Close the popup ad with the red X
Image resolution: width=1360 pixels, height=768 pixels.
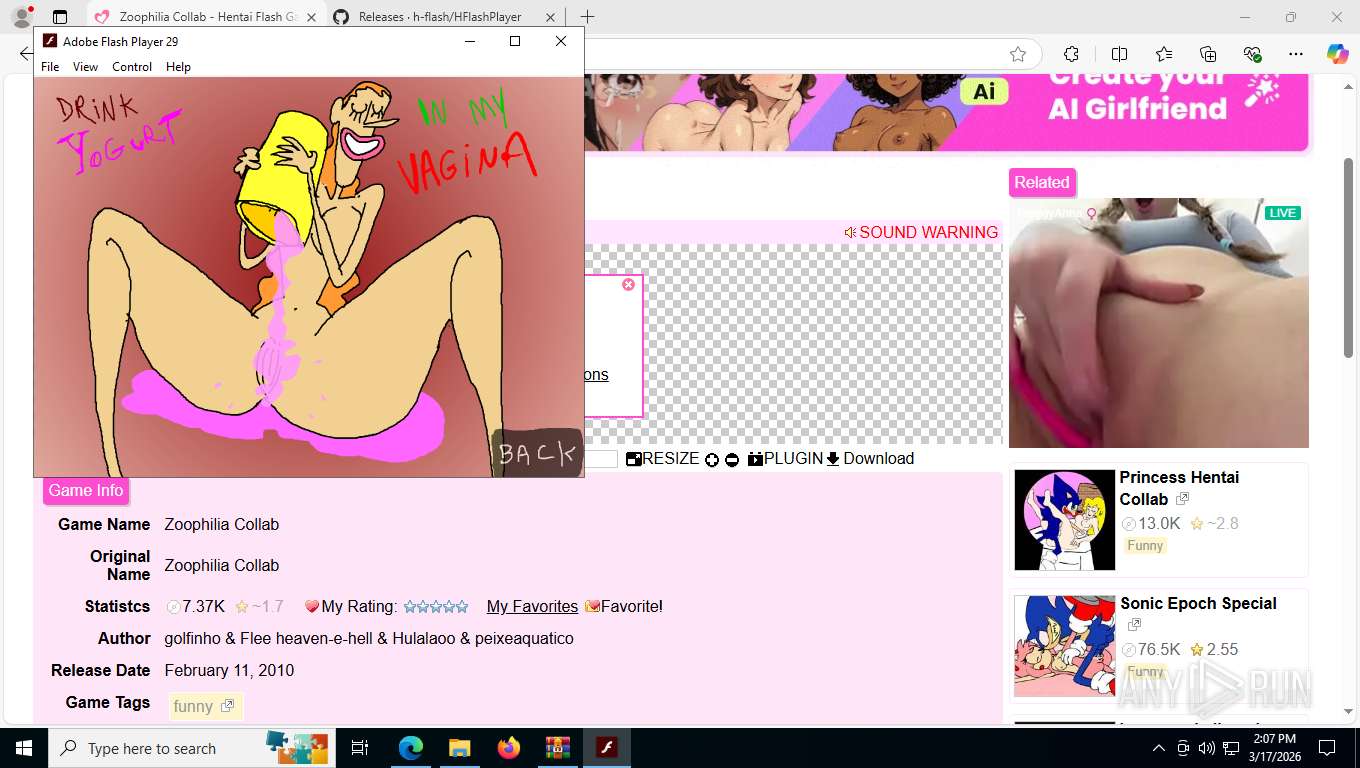[628, 285]
